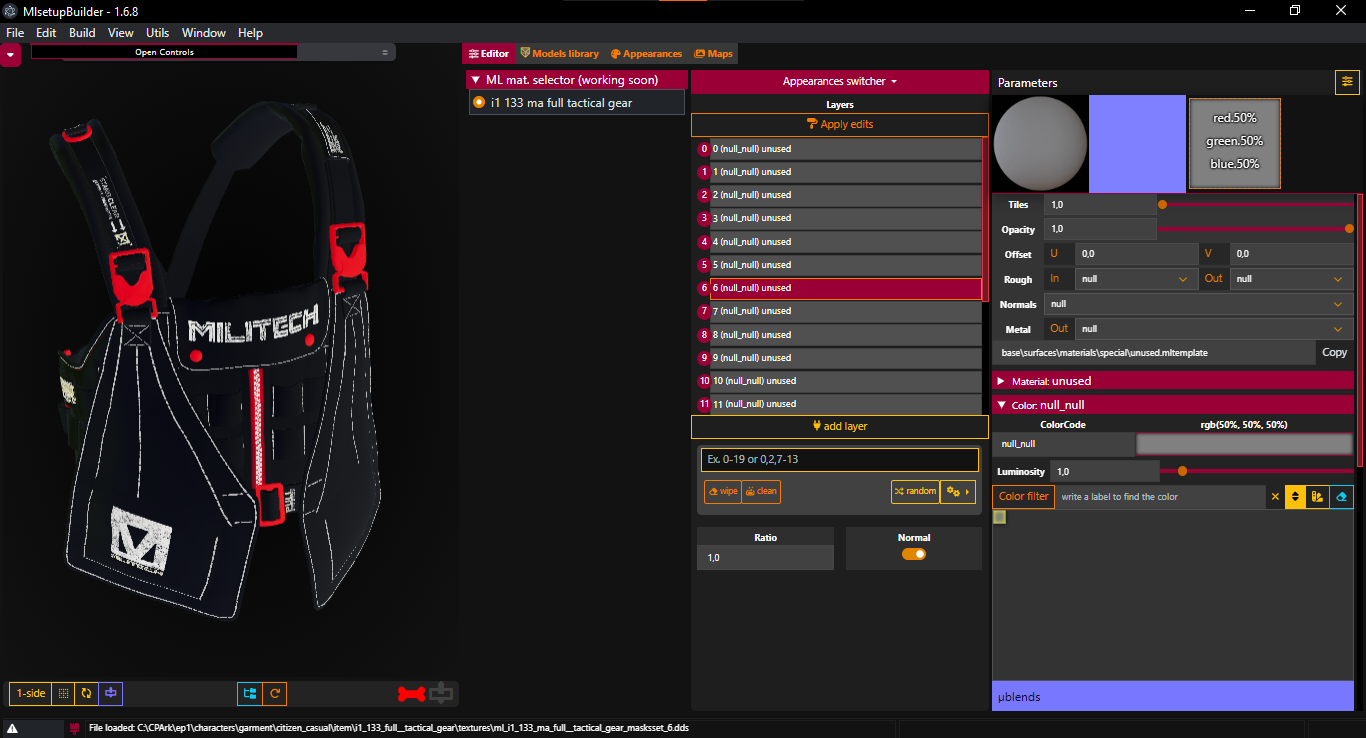Click the add layer button
This screenshot has width=1366, height=738.
coord(840,426)
